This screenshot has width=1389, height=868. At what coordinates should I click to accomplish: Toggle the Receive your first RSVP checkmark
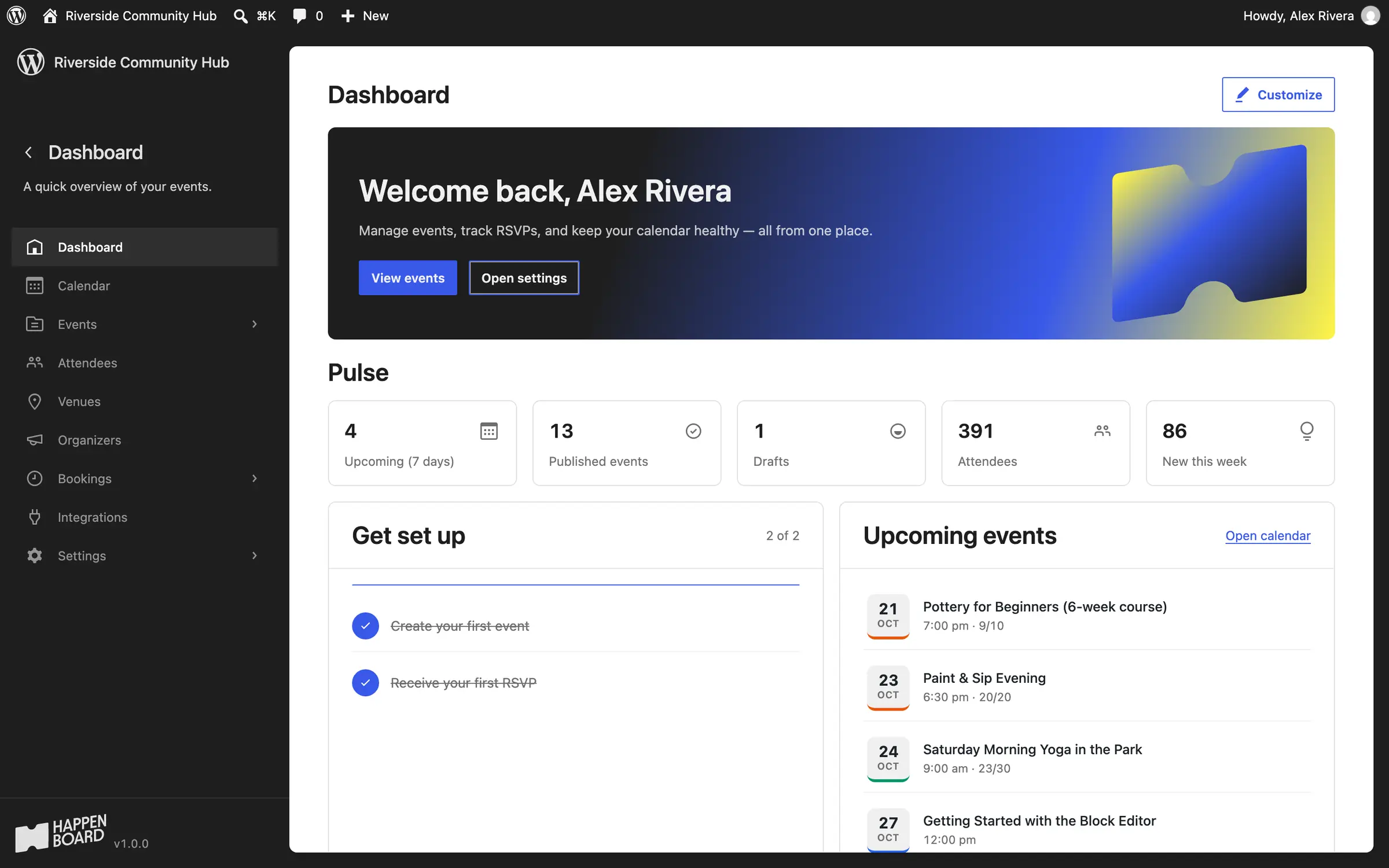pyautogui.click(x=365, y=683)
